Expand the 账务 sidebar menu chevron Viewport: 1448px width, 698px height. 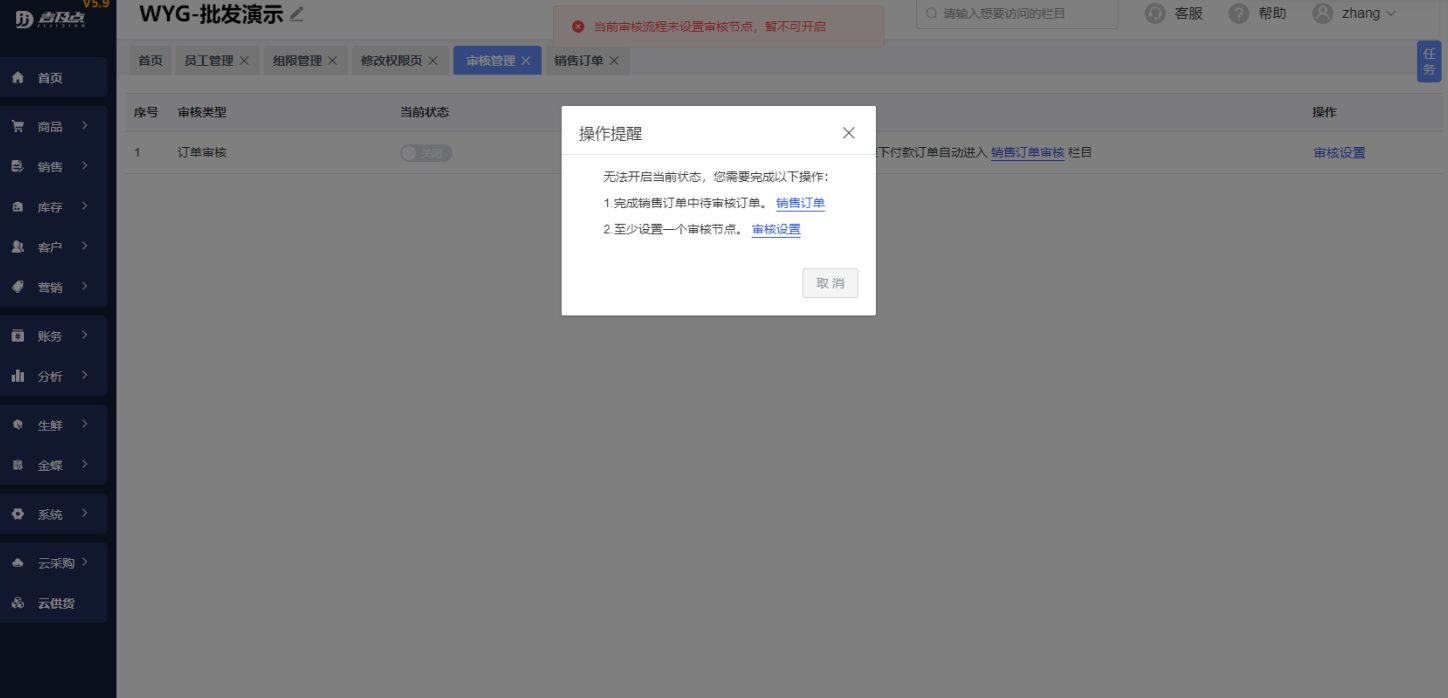click(86, 335)
